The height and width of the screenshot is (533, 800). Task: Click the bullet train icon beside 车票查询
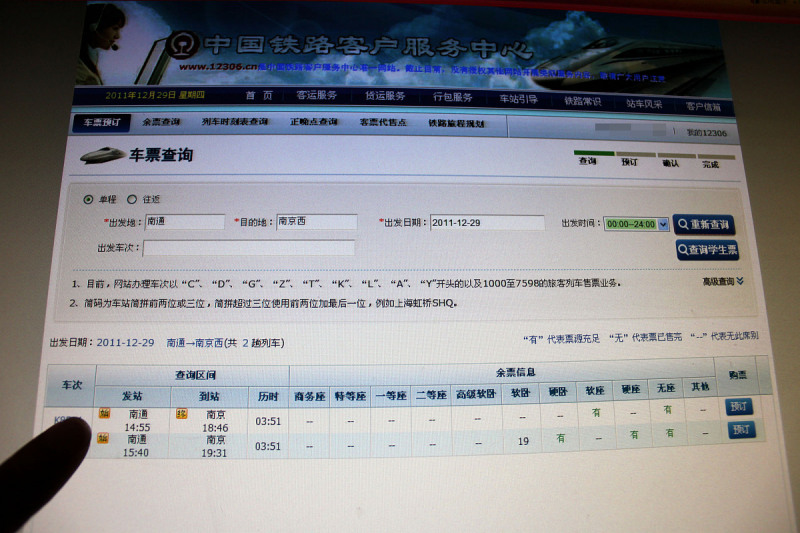[102, 155]
